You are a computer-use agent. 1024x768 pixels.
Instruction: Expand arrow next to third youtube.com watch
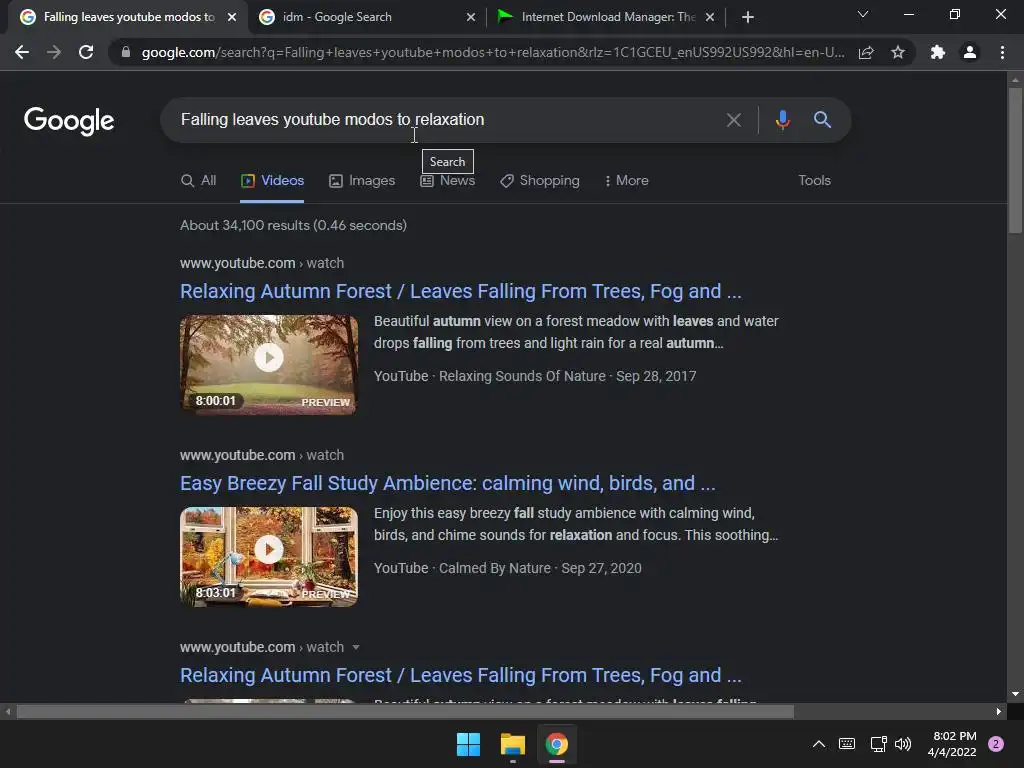click(356, 647)
